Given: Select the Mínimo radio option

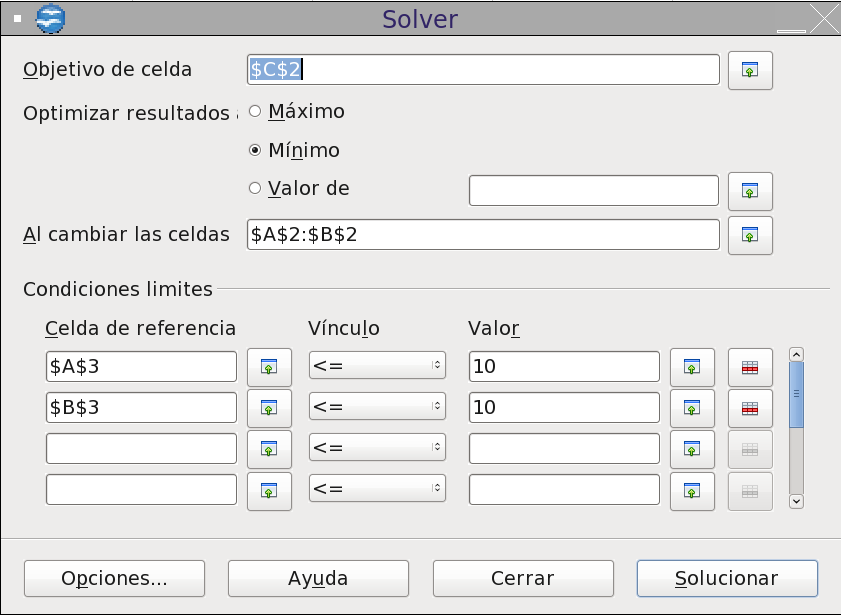Looking at the screenshot, I should tap(255, 151).
